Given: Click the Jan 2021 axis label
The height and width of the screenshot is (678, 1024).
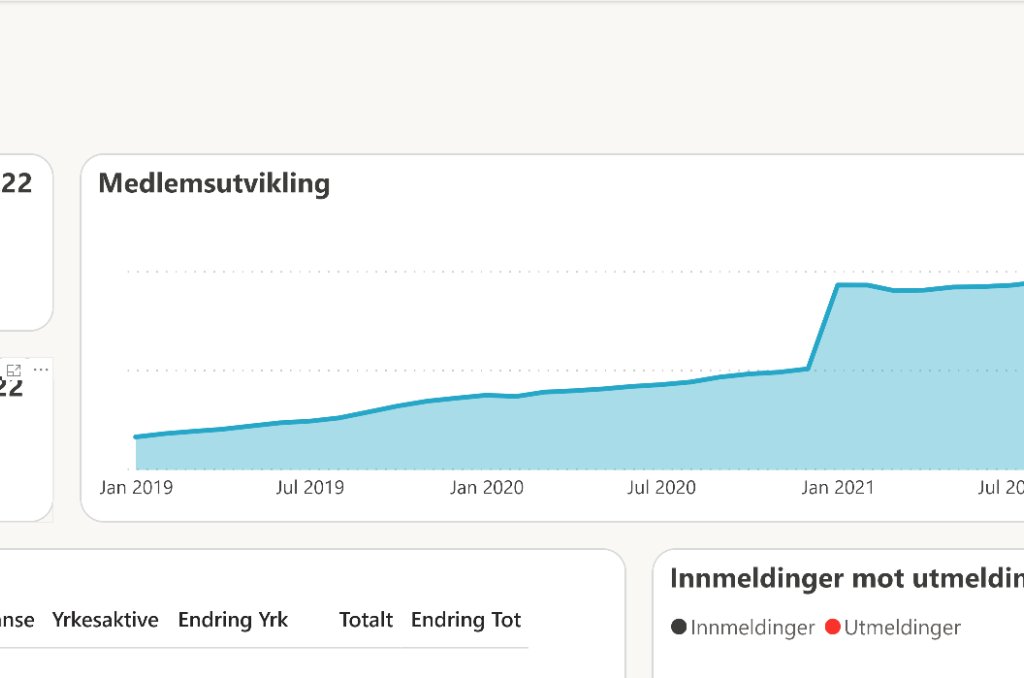Looking at the screenshot, I should point(837,488).
